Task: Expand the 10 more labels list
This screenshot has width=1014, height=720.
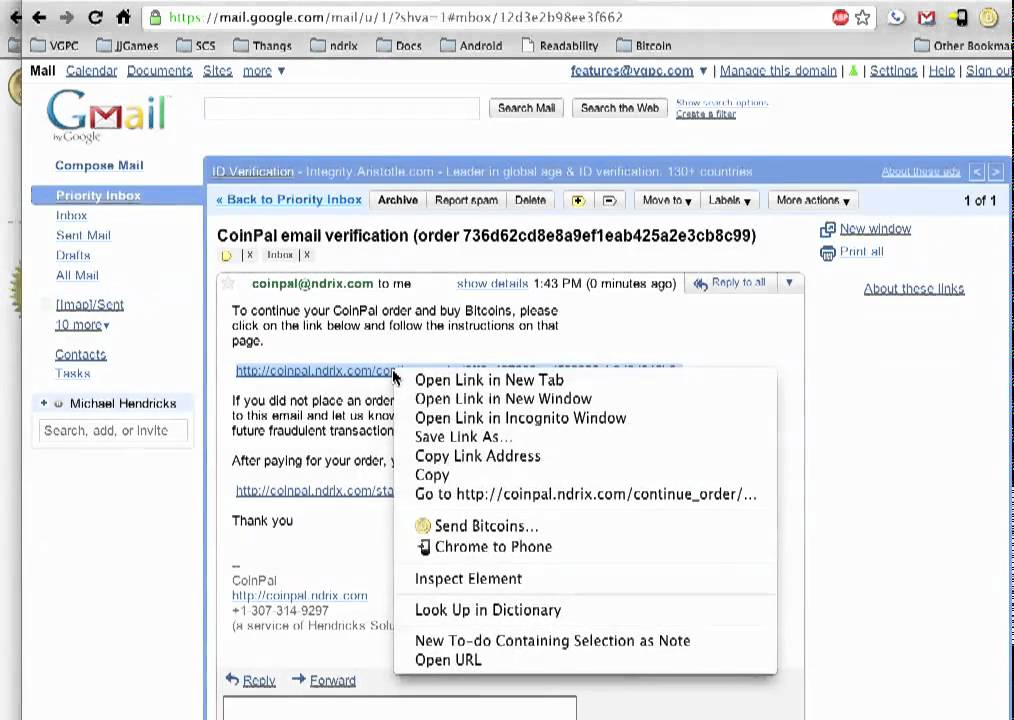Action: click(x=82, y=325)
